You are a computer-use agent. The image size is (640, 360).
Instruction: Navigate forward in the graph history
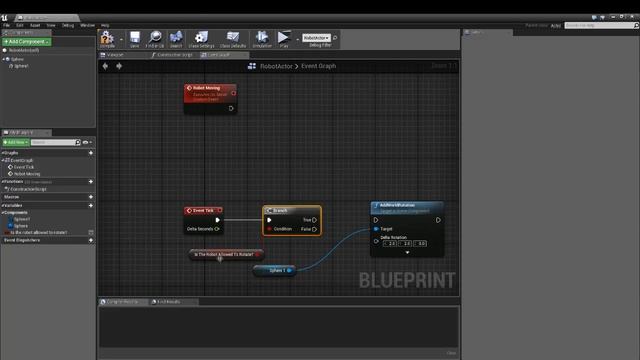coord(119,66)
